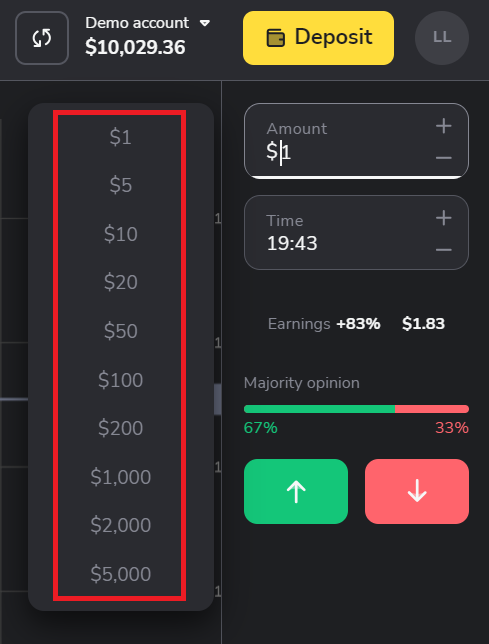The height and width of the screenshot is (644, 489).
Task: Increase Time with the plus icon
Action: click(443, 218)
